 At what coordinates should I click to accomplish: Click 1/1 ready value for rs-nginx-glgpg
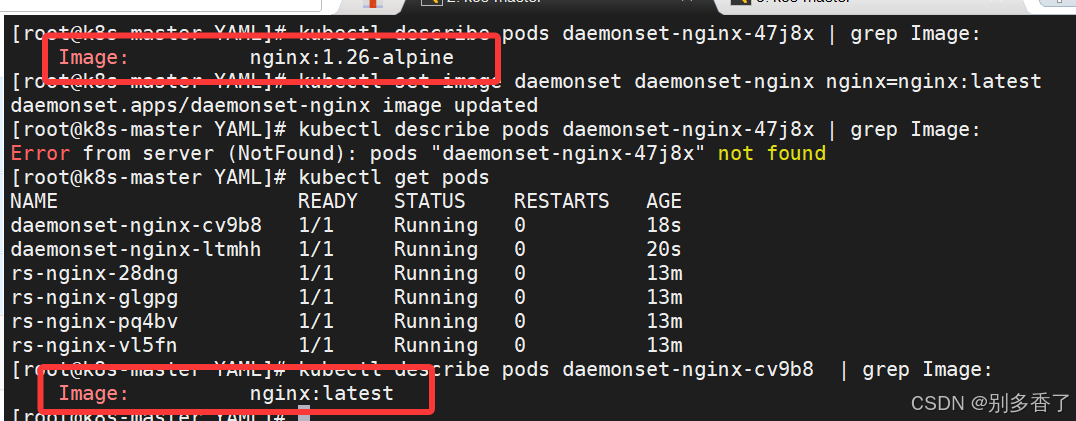[316, 298]
